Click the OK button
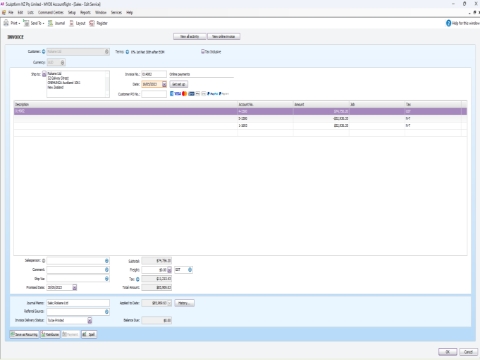Viewport: 480px width, 360px height. [448, 352]
